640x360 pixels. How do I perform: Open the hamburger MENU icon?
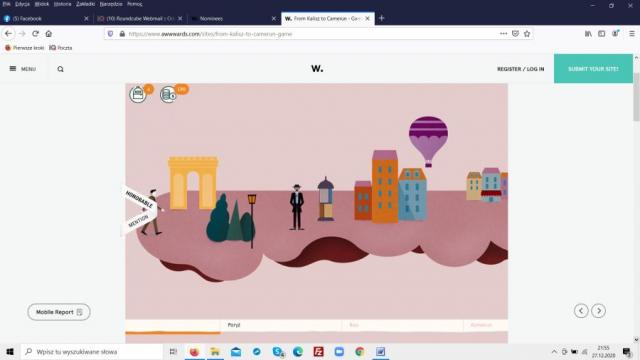tap(13, 69)
